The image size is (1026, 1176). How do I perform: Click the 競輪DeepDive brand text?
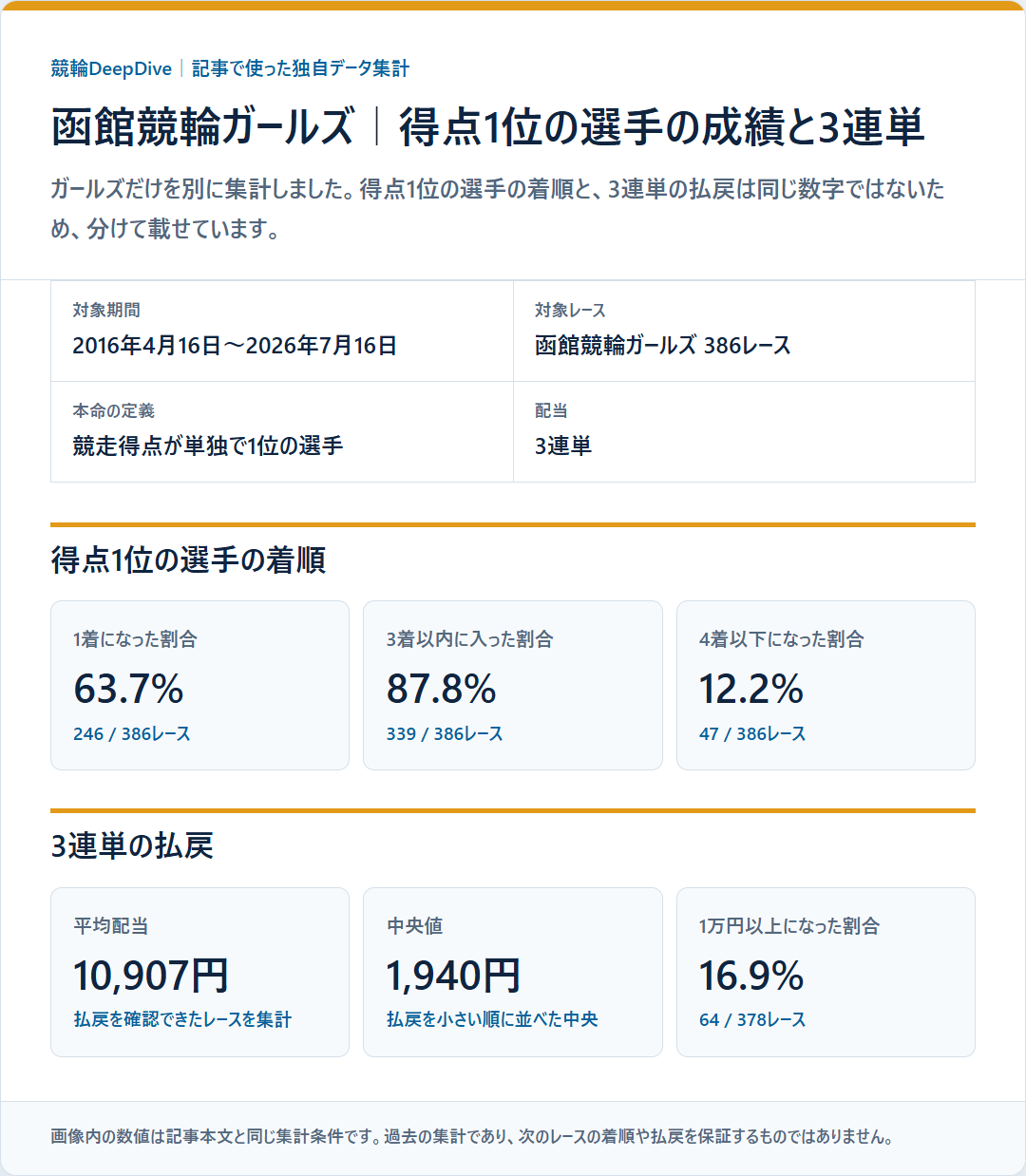(x=111, y=68)
